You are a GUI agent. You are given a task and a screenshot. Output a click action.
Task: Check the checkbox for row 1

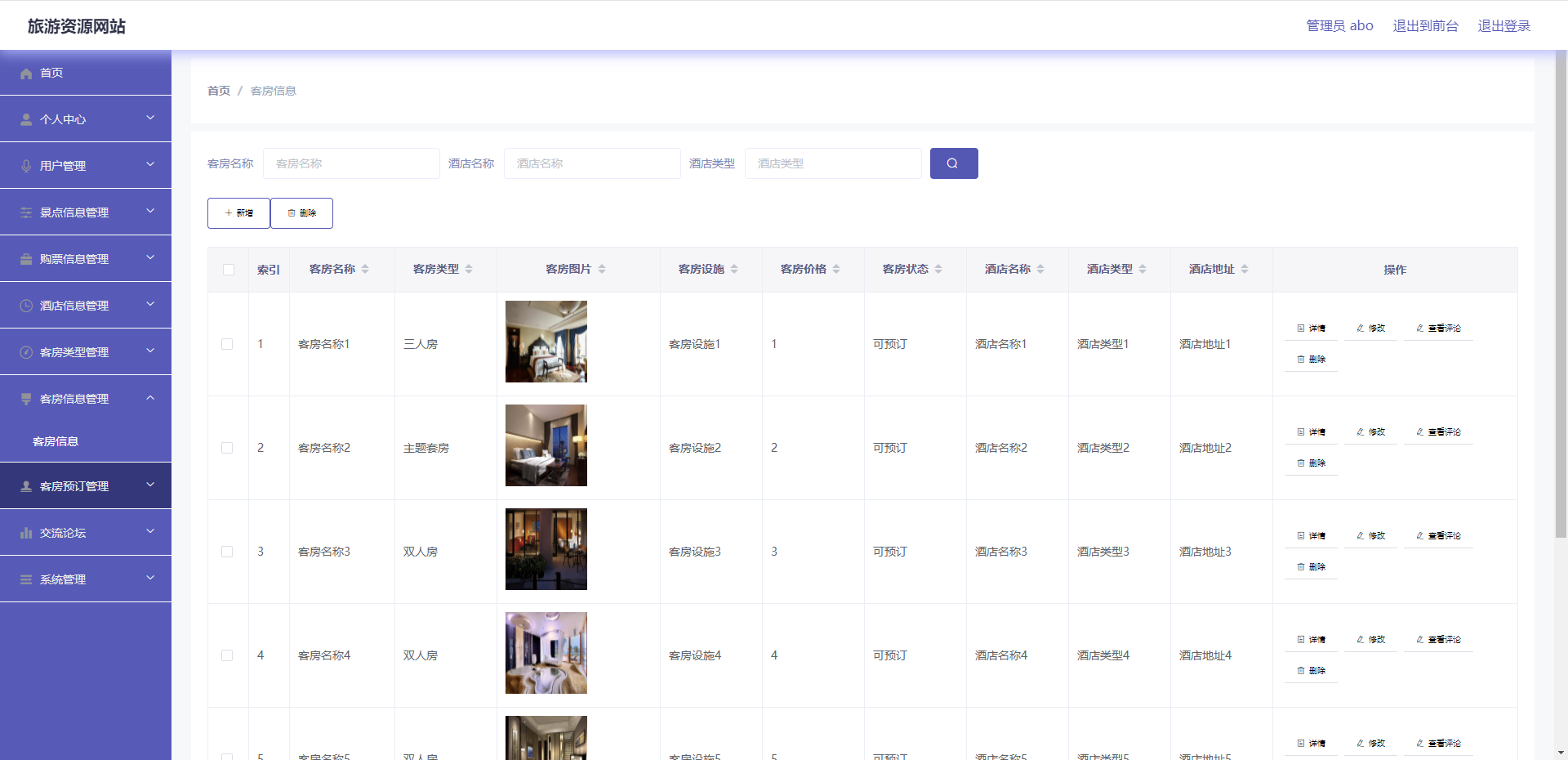227,344
